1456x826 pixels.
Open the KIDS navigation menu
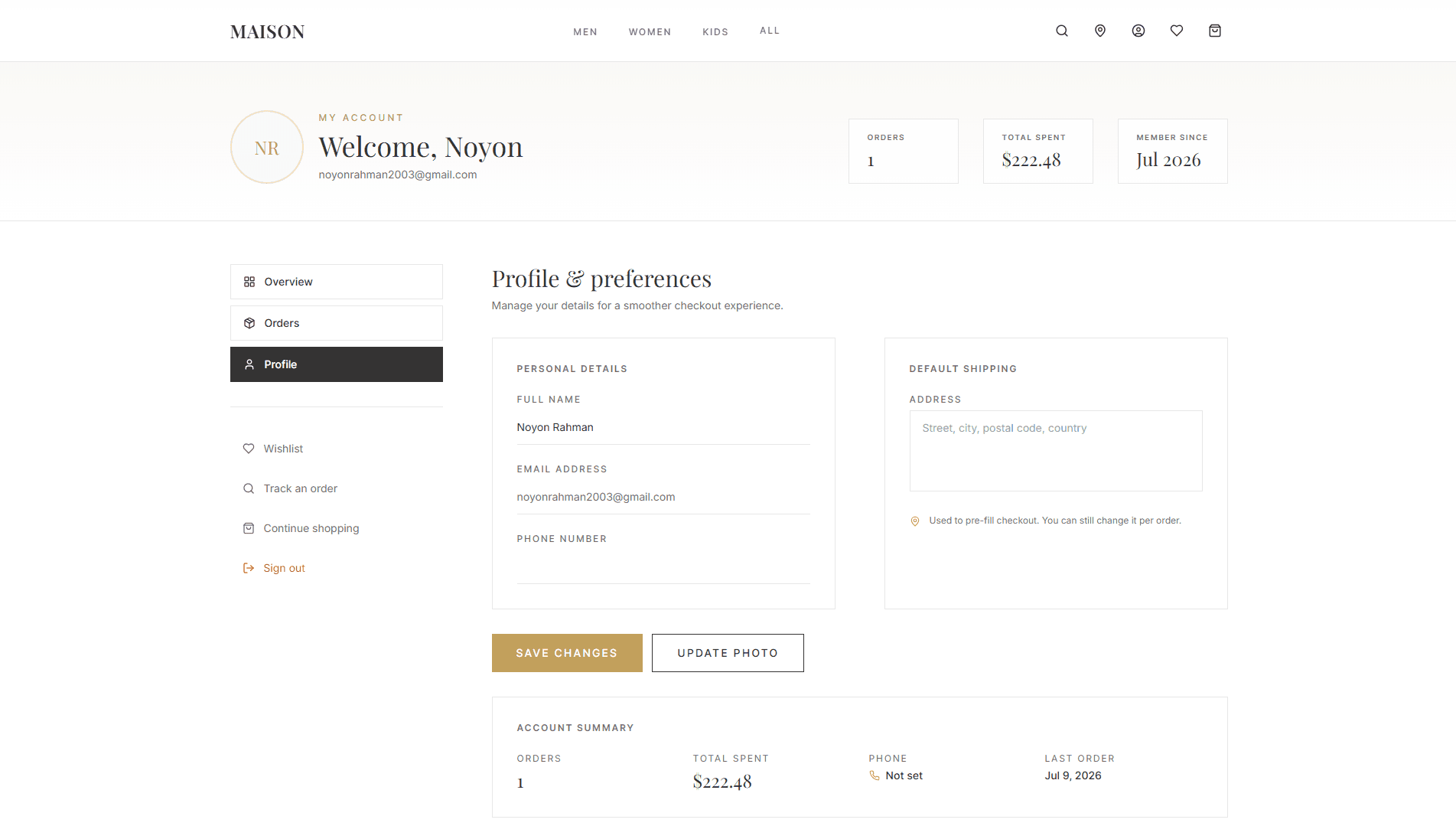pos(715,31)
